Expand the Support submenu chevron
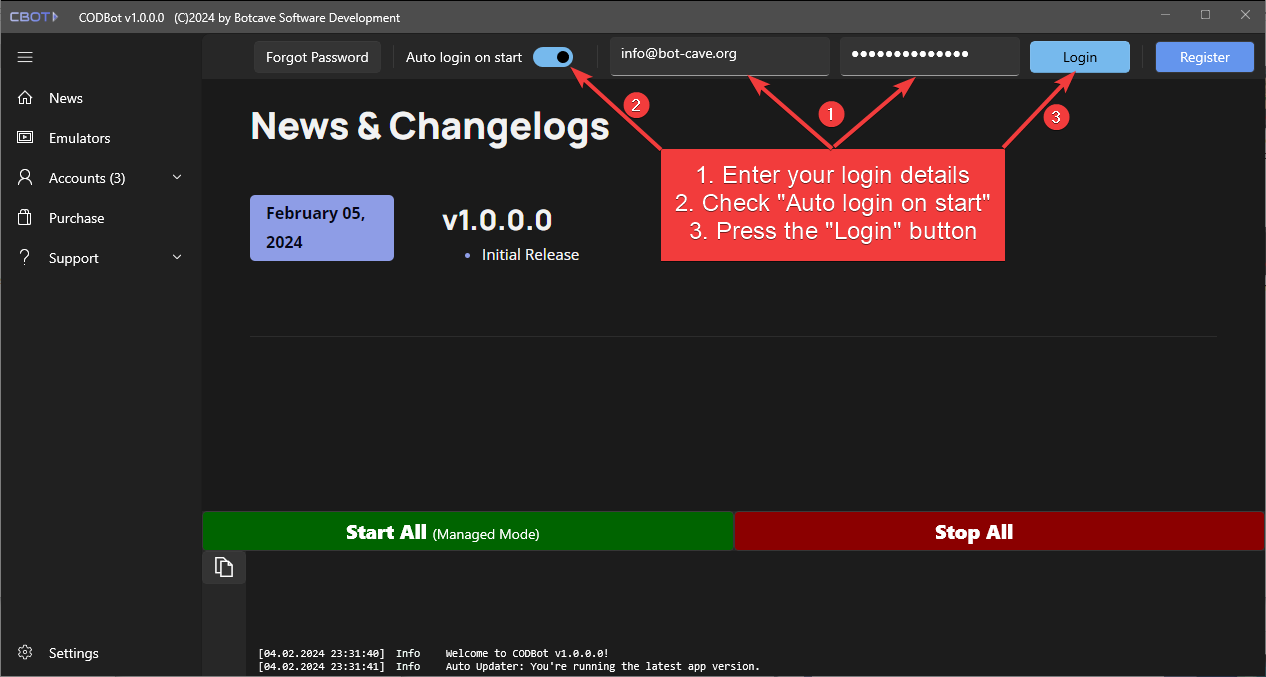The image size is (1266, 677). click(177, 258)
